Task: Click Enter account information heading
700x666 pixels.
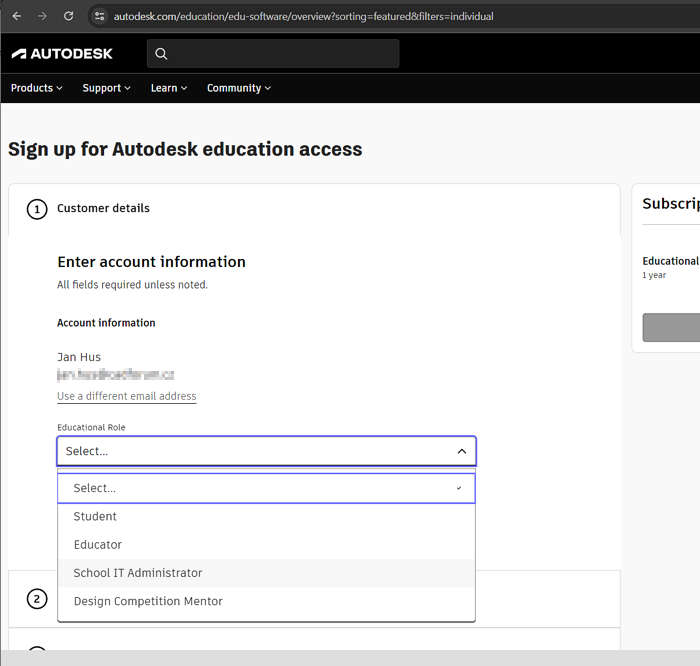Action: 151,262
